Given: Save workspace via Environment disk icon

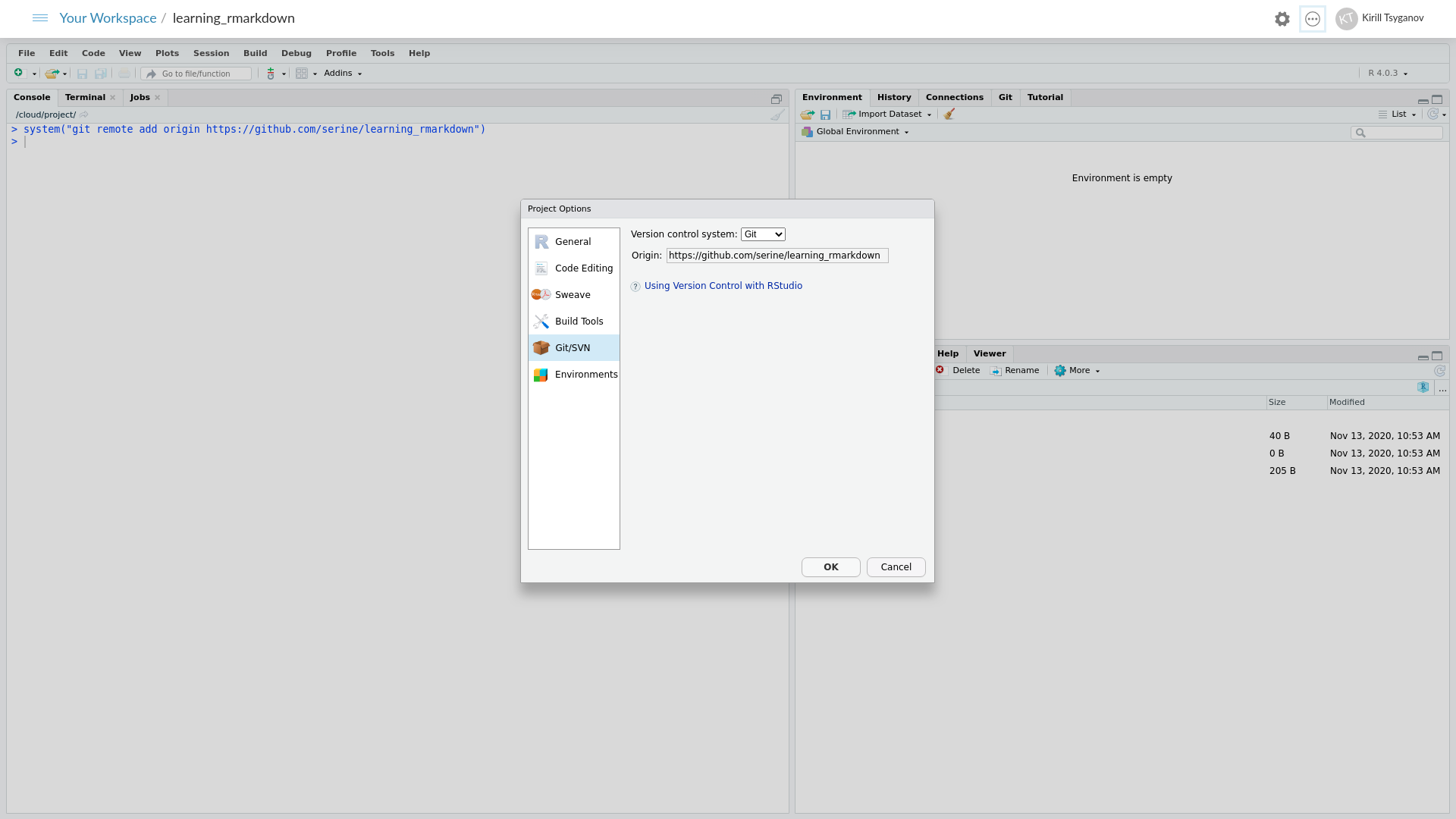Looking at the screenshot, I should click(826, 115).
